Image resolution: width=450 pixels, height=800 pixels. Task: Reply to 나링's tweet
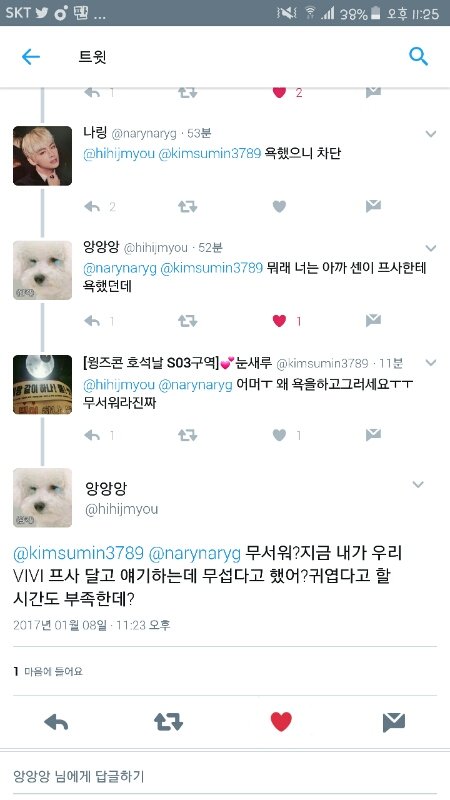[92, 207]
